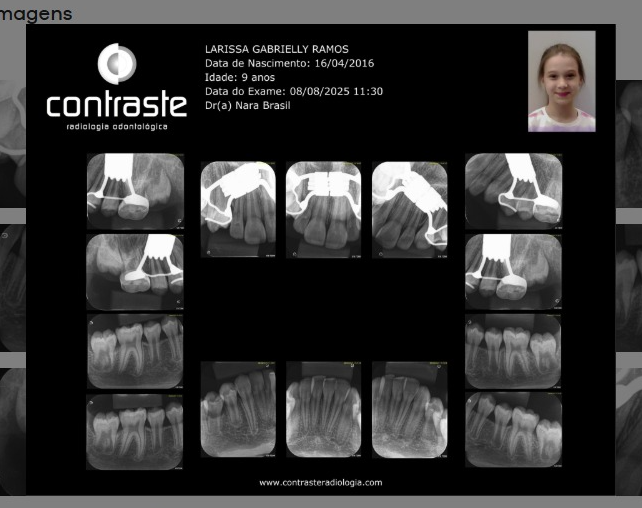This screenshot has width=642, height=508.
Task: Click the 'radiologia odontológica' tagline
Action: tap(117, 126)
